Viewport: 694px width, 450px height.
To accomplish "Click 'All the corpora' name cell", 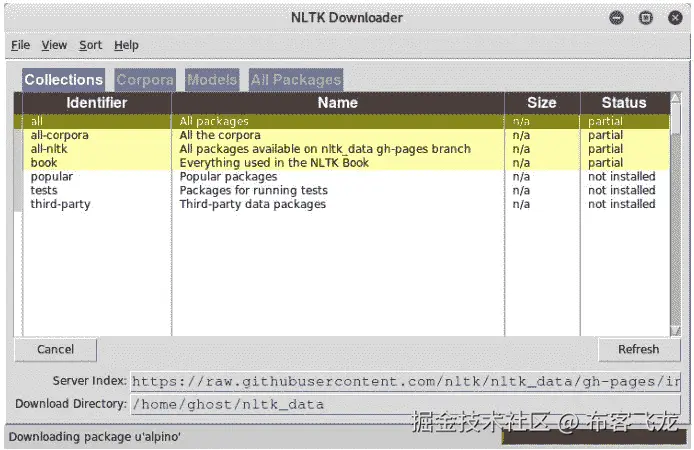I will pyautogui.click(x=220, y=135).
